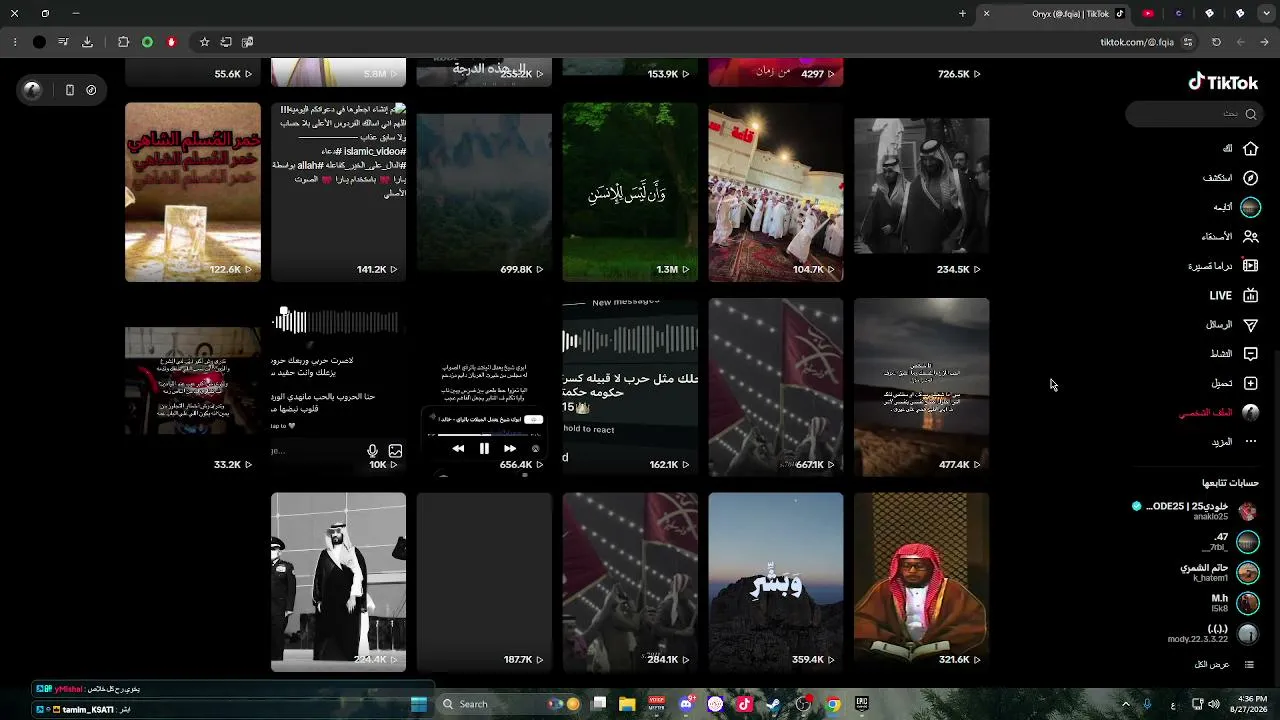Close the Oryx TikTok browser tab

coord(986,14)
